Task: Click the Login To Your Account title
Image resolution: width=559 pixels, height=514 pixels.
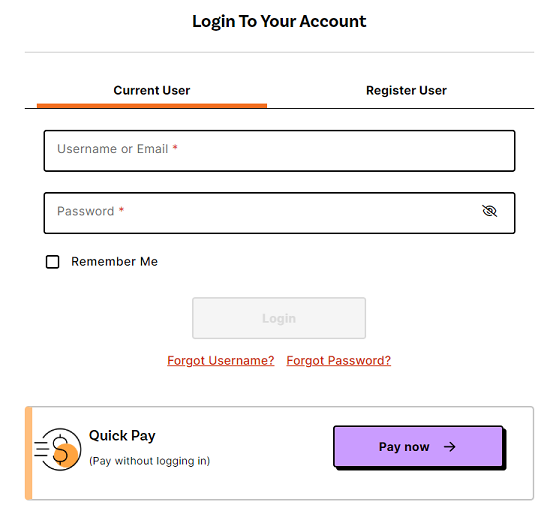Action: click(x=279, y=21)
